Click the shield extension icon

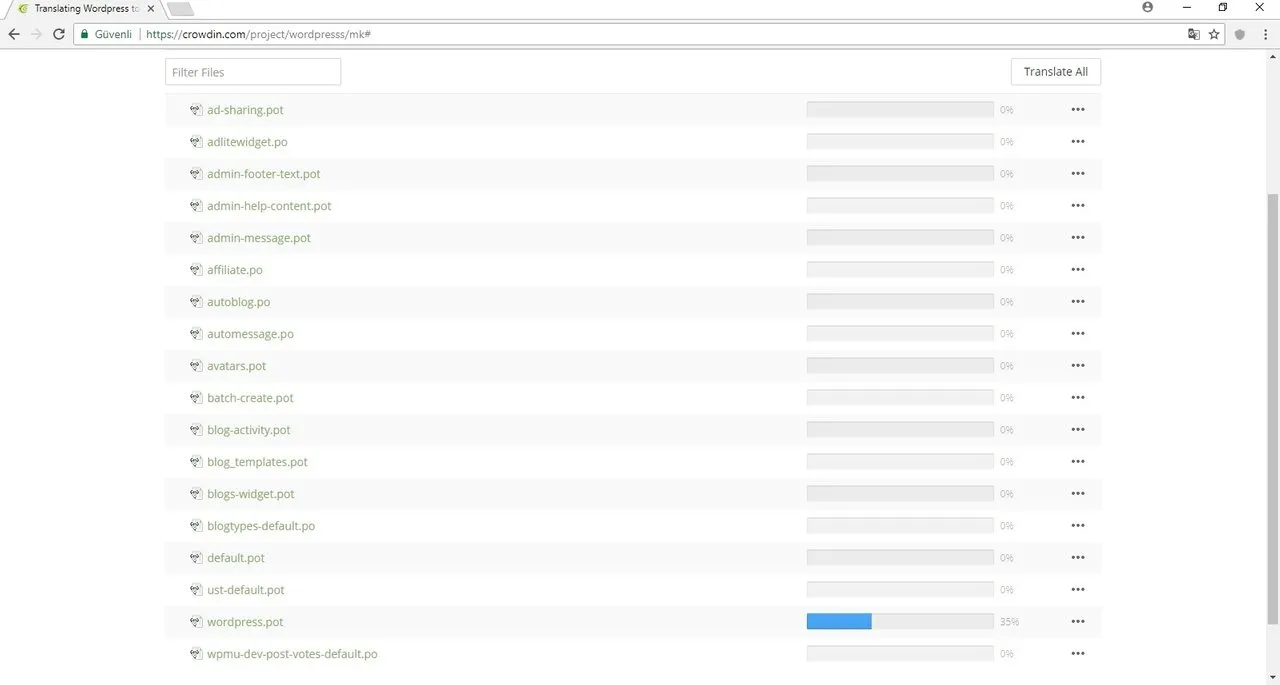click(x=1240, y=34)
